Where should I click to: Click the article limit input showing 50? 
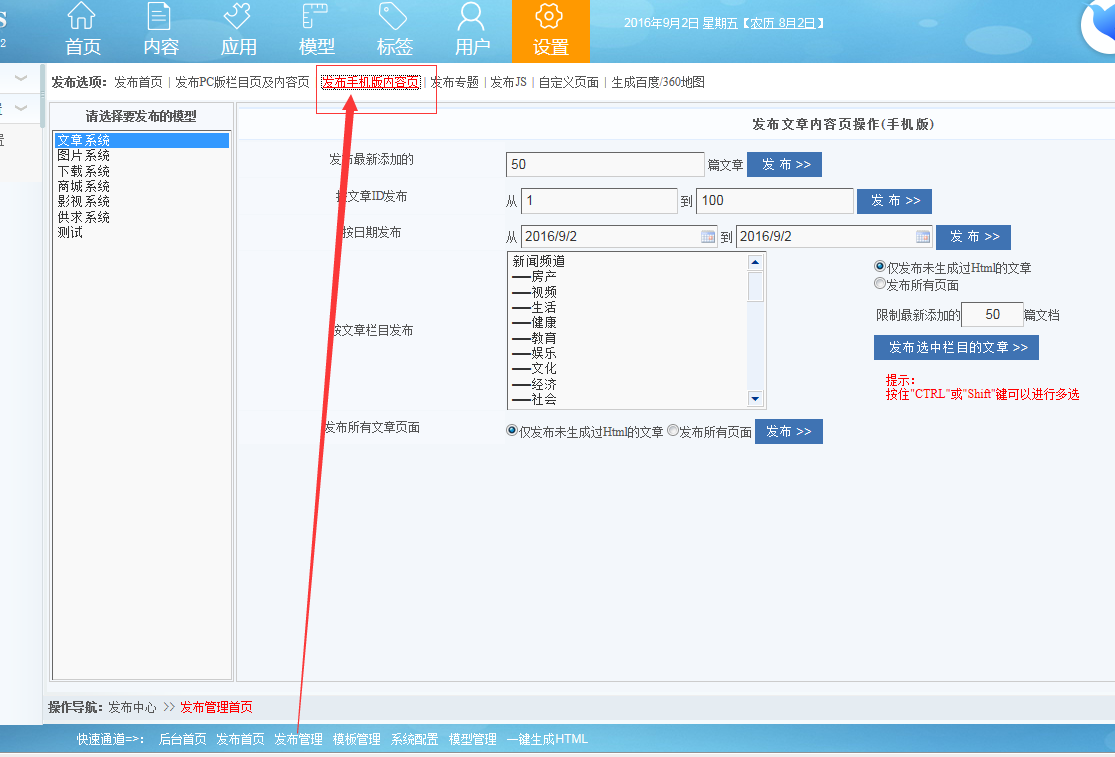(991, 314)
